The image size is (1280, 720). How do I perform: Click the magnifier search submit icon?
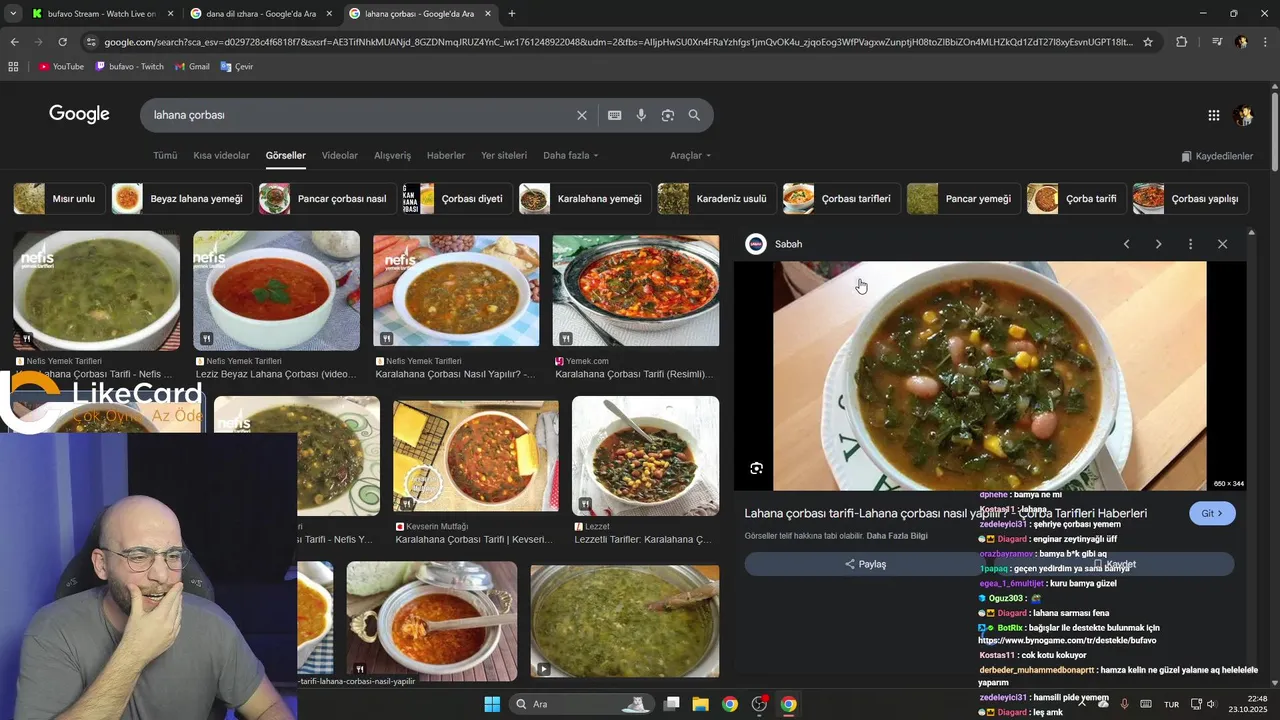pos(694,115)
